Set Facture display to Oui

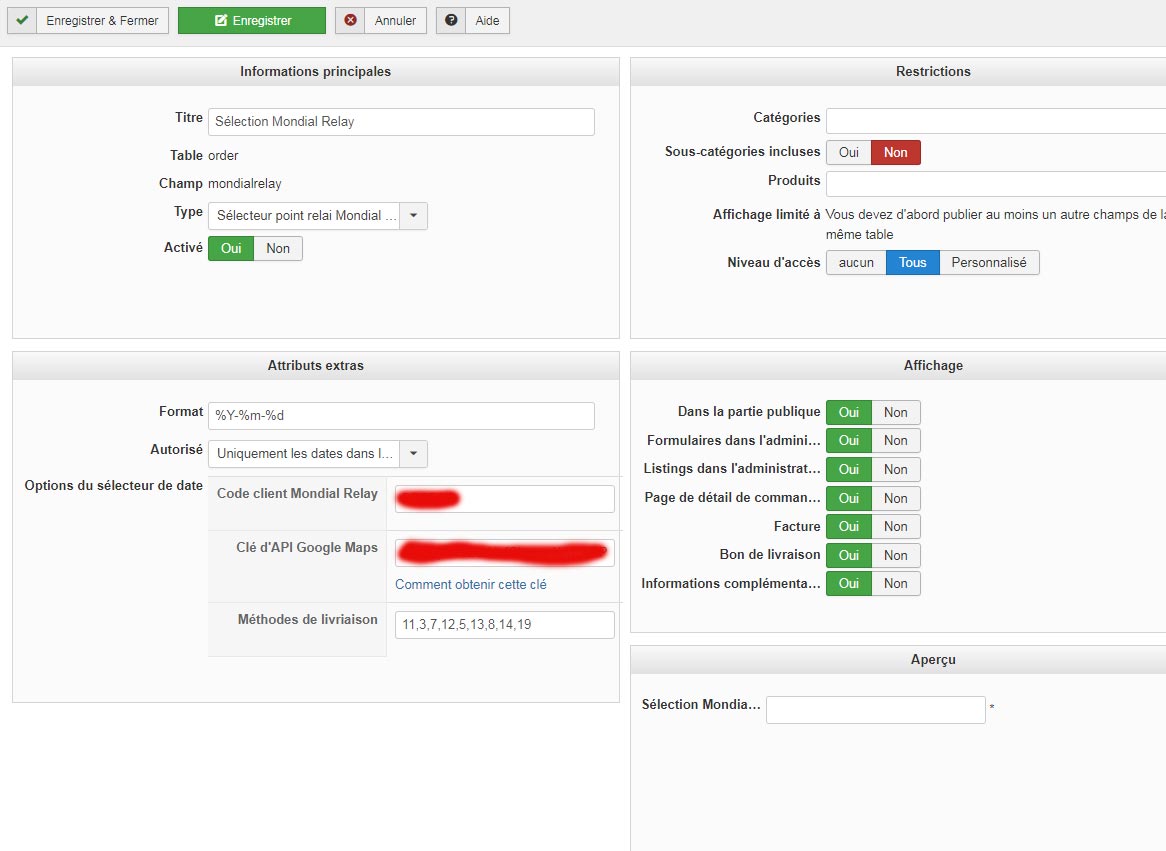click(x=848, y=527)
